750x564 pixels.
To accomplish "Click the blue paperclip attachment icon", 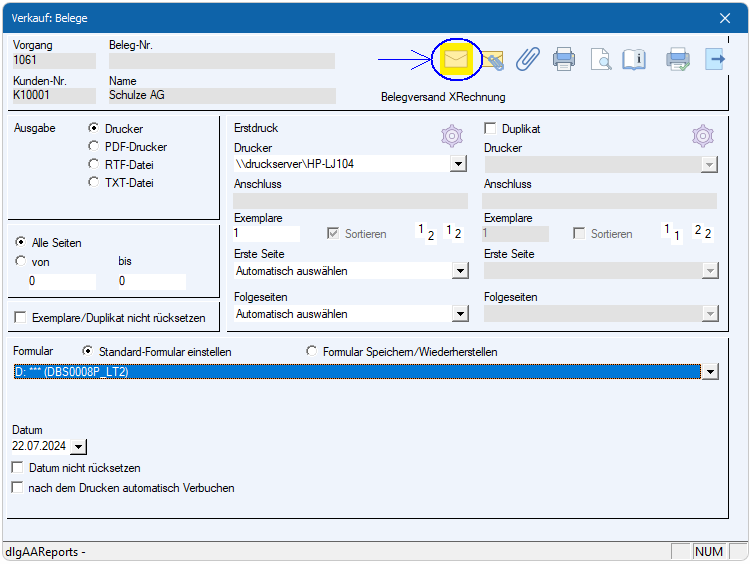I will (x=527, y=60).
